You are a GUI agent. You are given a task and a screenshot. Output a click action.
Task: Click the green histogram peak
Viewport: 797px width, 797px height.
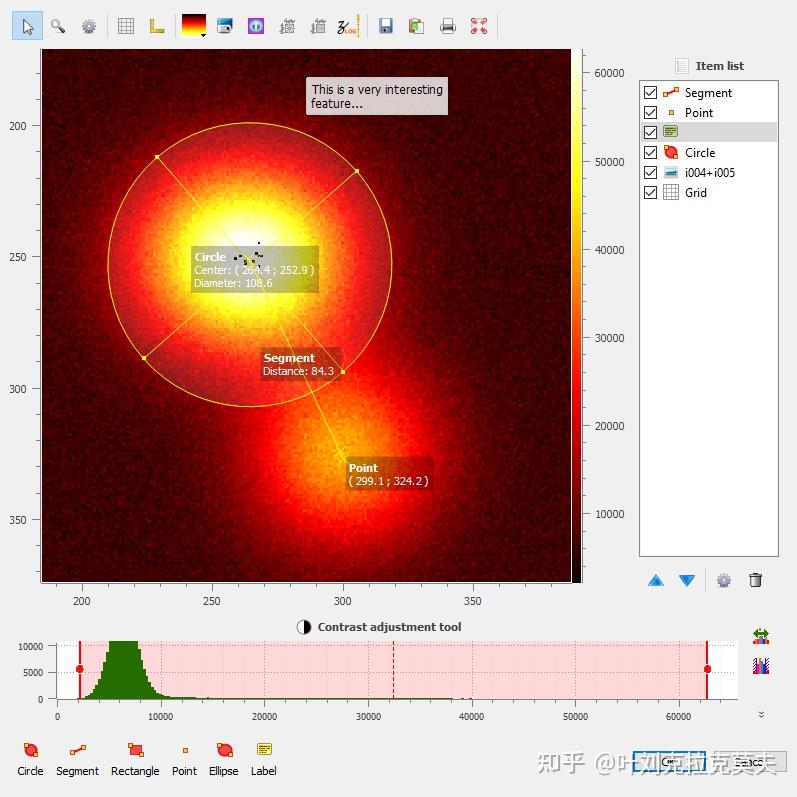point(124,669)
